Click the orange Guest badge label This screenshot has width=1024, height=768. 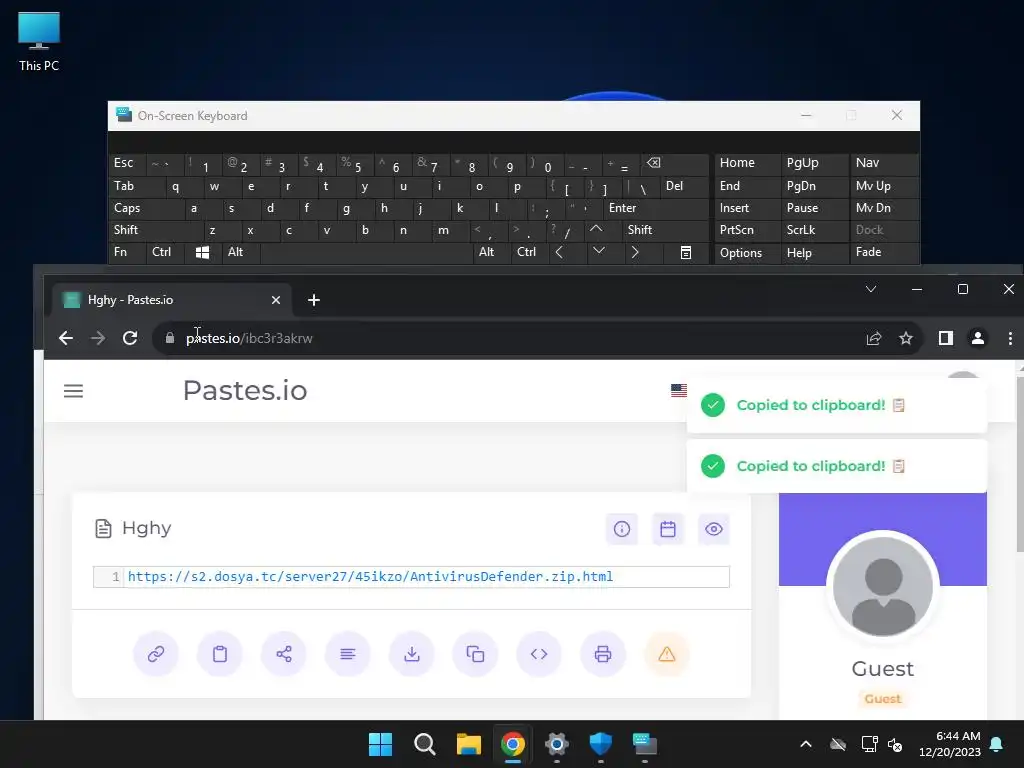tap(882, 699)
